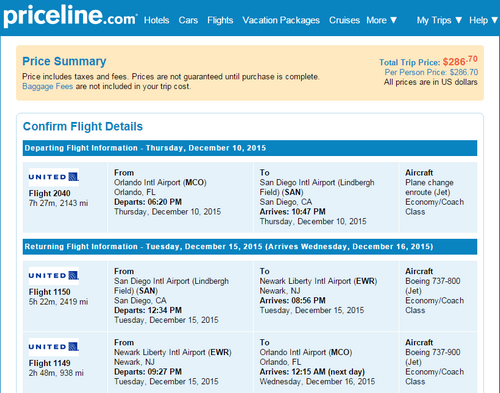Expand the More dropdown menu
This screenshot has height=393, width=500.
coord(382,20)
